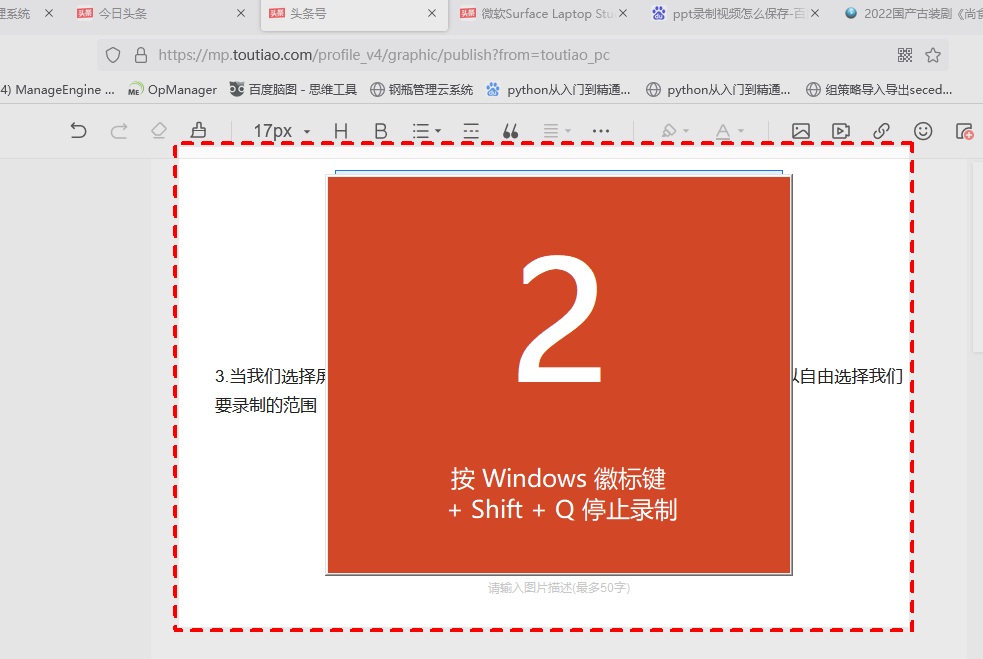Switch to 2022国产古装剧 tab
The image size is (983, 659).
tap(913, 13)
